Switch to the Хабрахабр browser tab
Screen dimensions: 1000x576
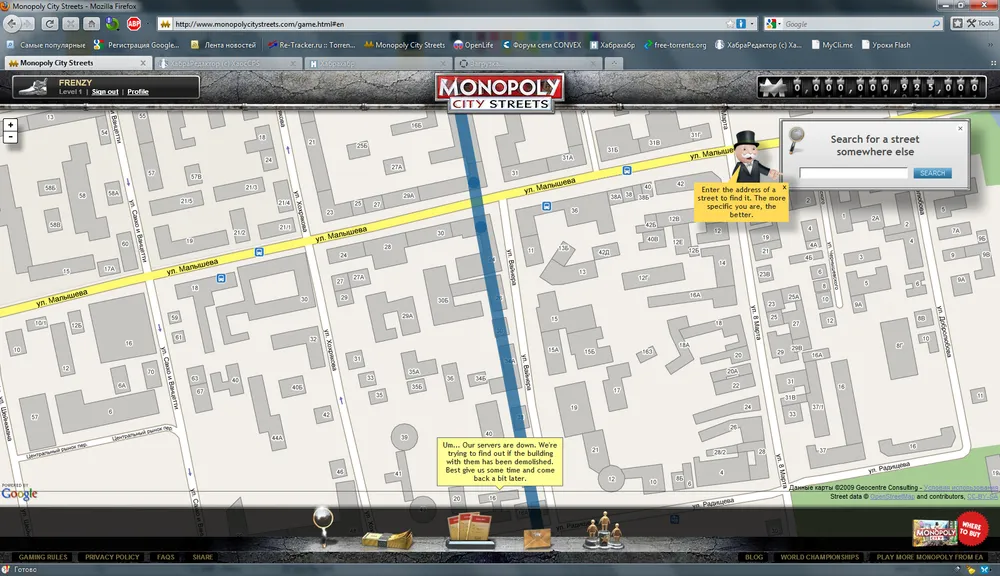tap(378, 63)
